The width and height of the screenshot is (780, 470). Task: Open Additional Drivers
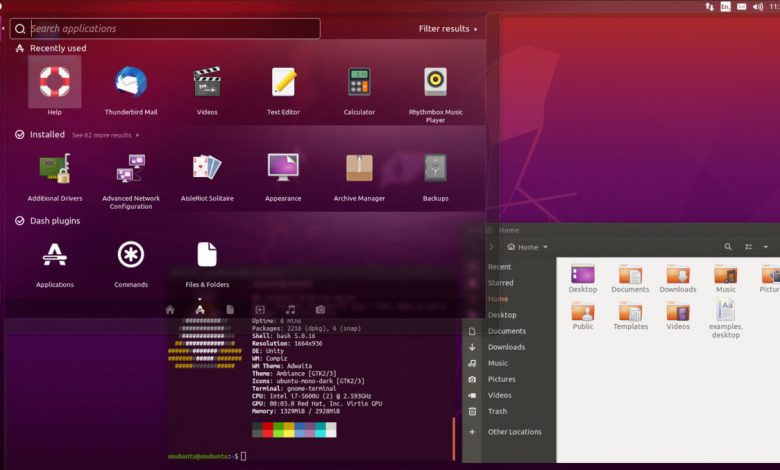(55, 168)
